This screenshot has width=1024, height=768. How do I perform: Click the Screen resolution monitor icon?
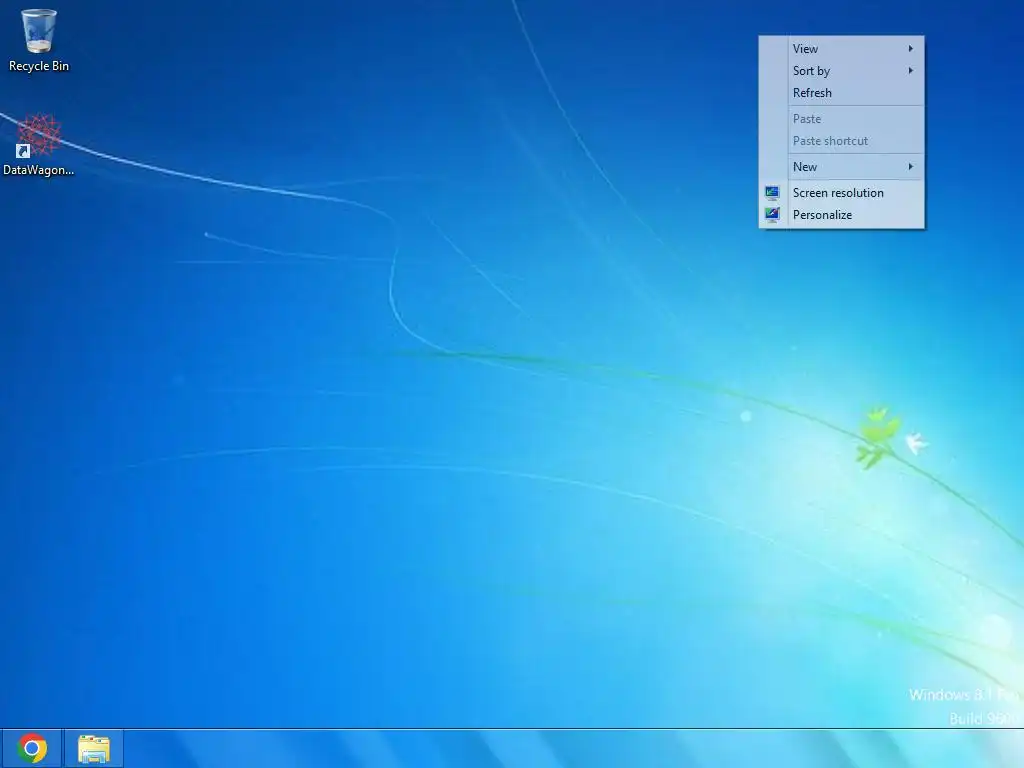[x=773, y=193]
